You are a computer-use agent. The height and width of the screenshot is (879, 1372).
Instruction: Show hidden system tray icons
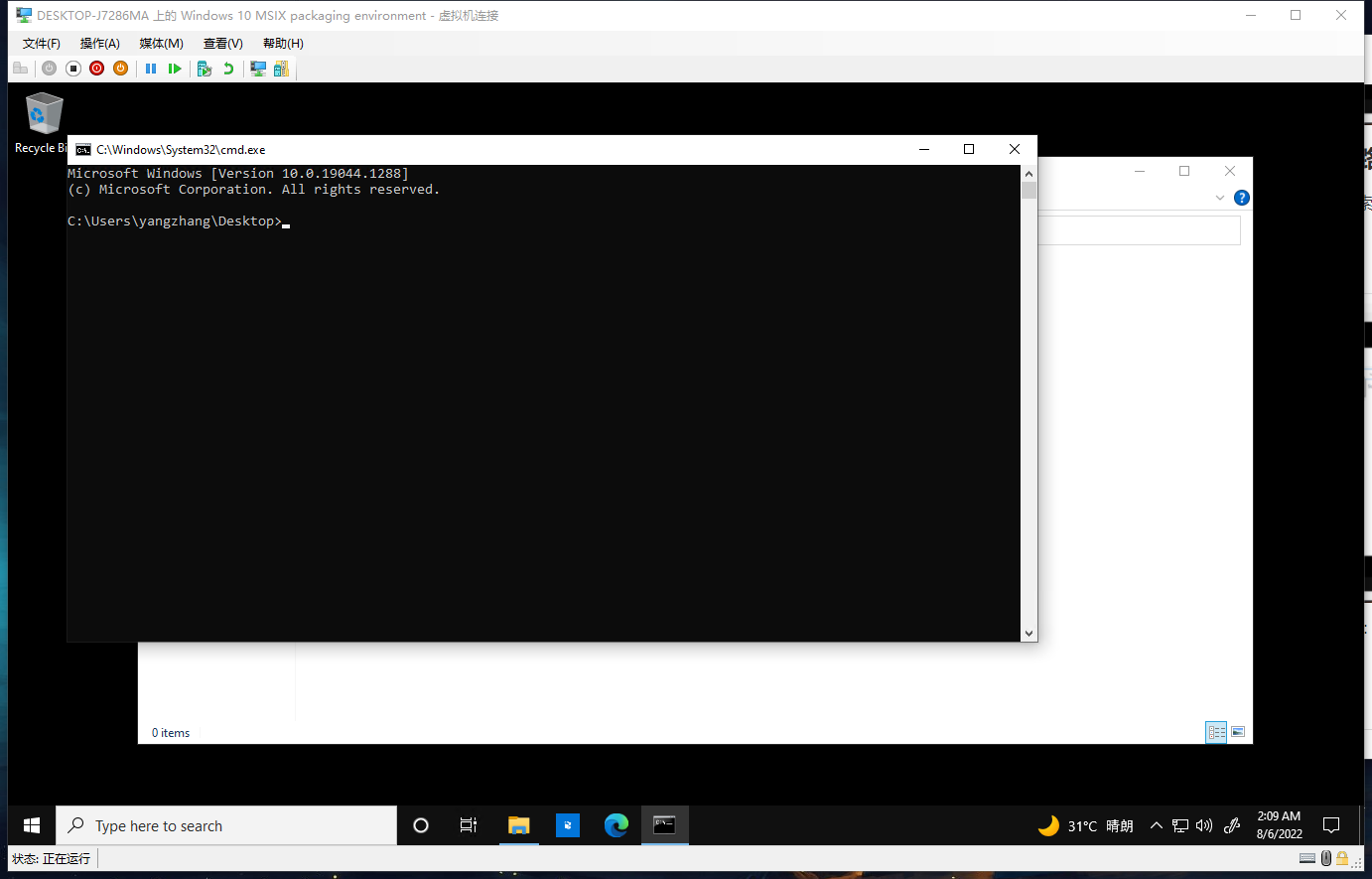(1157, 825)
